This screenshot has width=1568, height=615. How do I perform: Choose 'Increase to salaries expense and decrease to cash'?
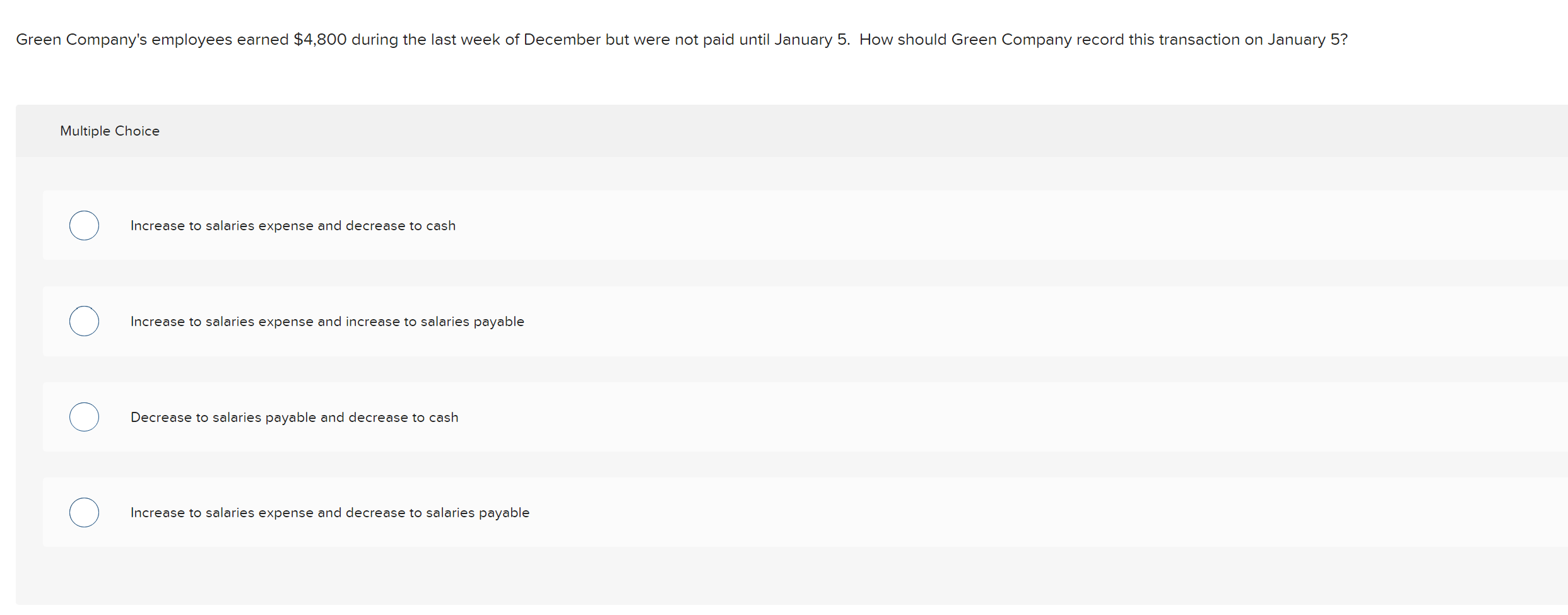coord(293,225)
